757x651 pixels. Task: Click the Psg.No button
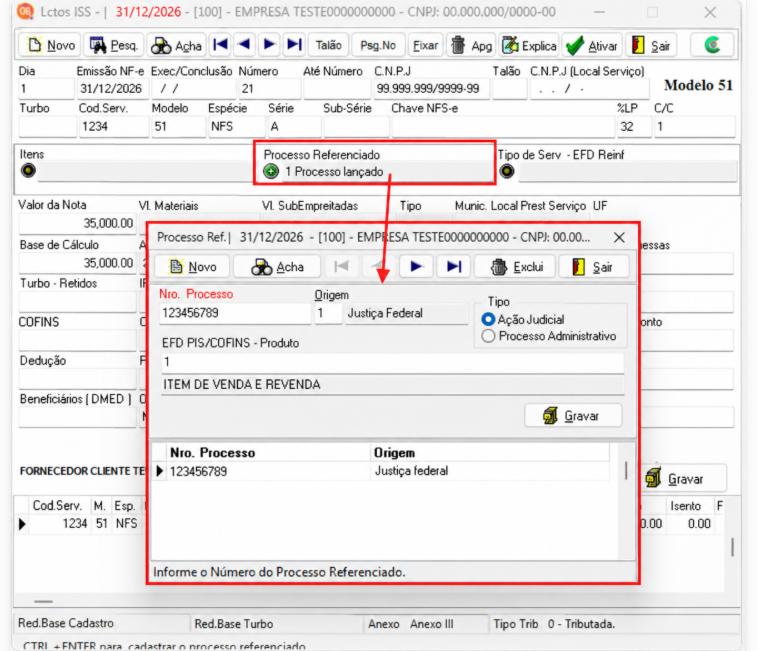378,45
